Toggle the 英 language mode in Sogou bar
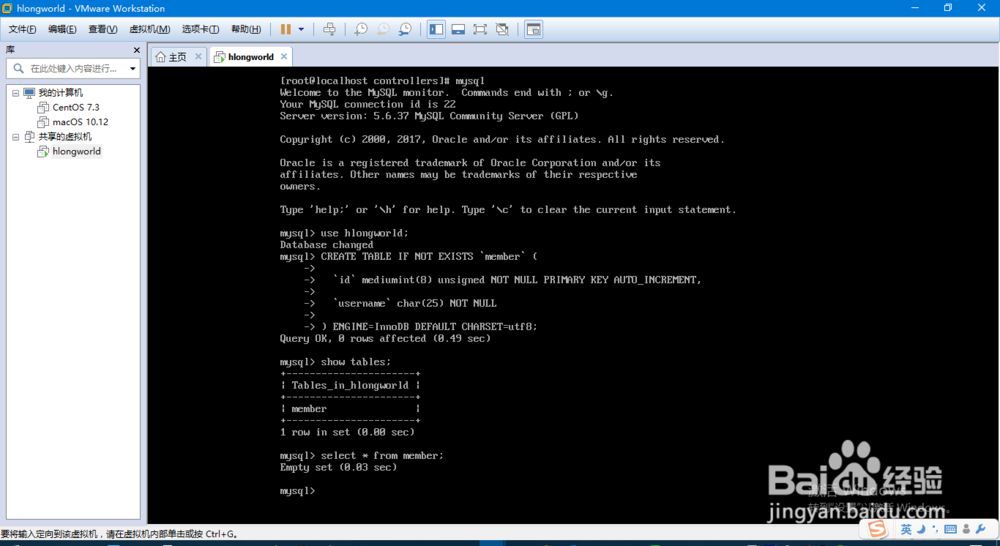Viewport: 1000px width, 546px height. point(906,529)
